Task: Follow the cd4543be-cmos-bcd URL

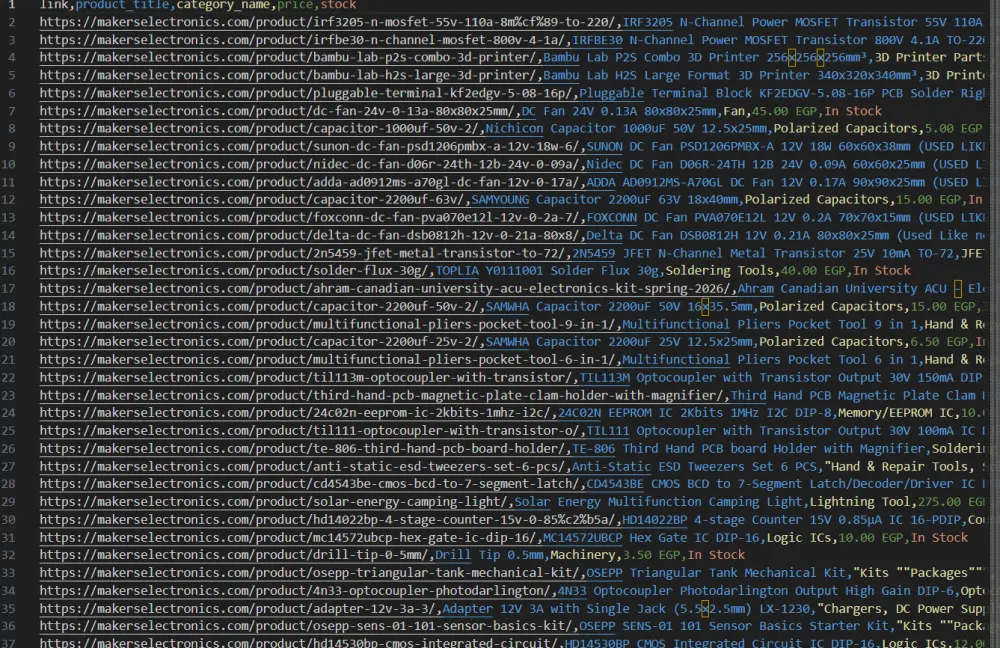Action: click(x=312, y=484)
